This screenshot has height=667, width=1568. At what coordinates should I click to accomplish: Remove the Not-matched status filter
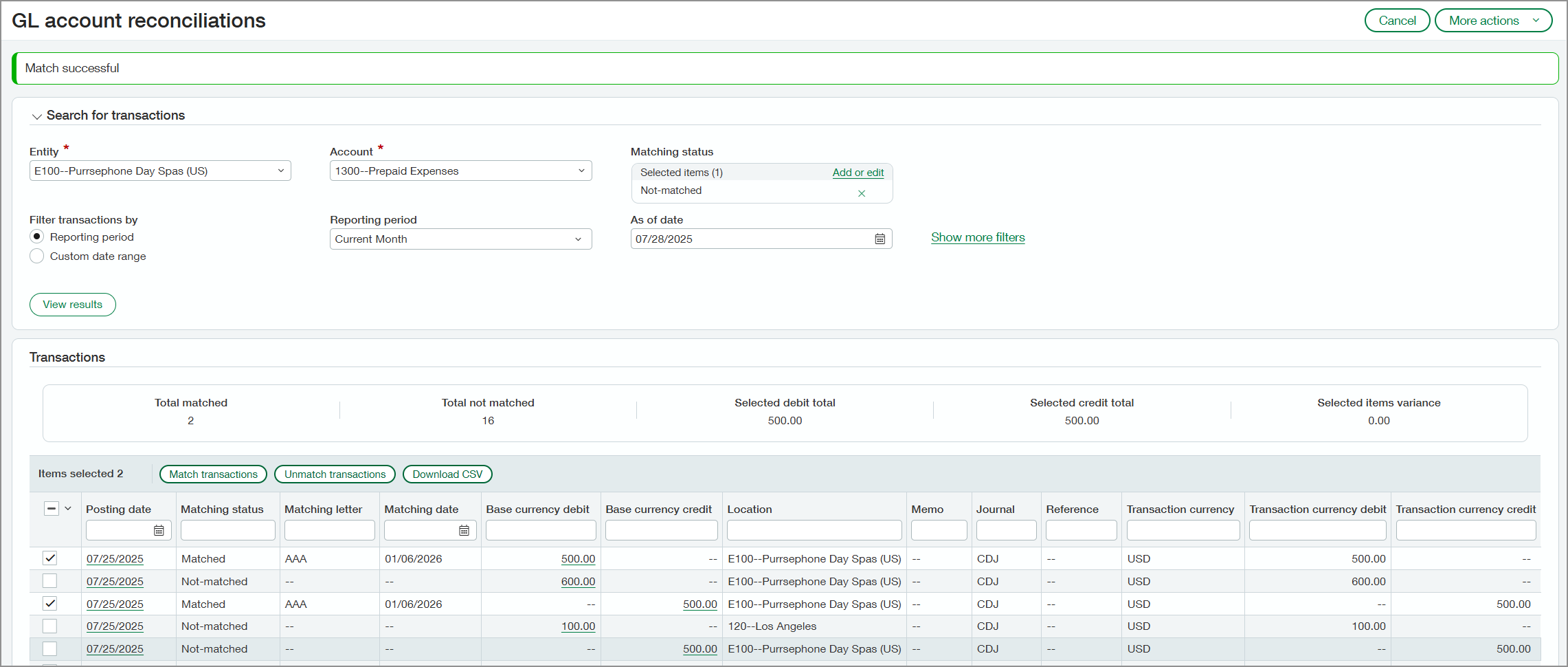click(861, 193)
